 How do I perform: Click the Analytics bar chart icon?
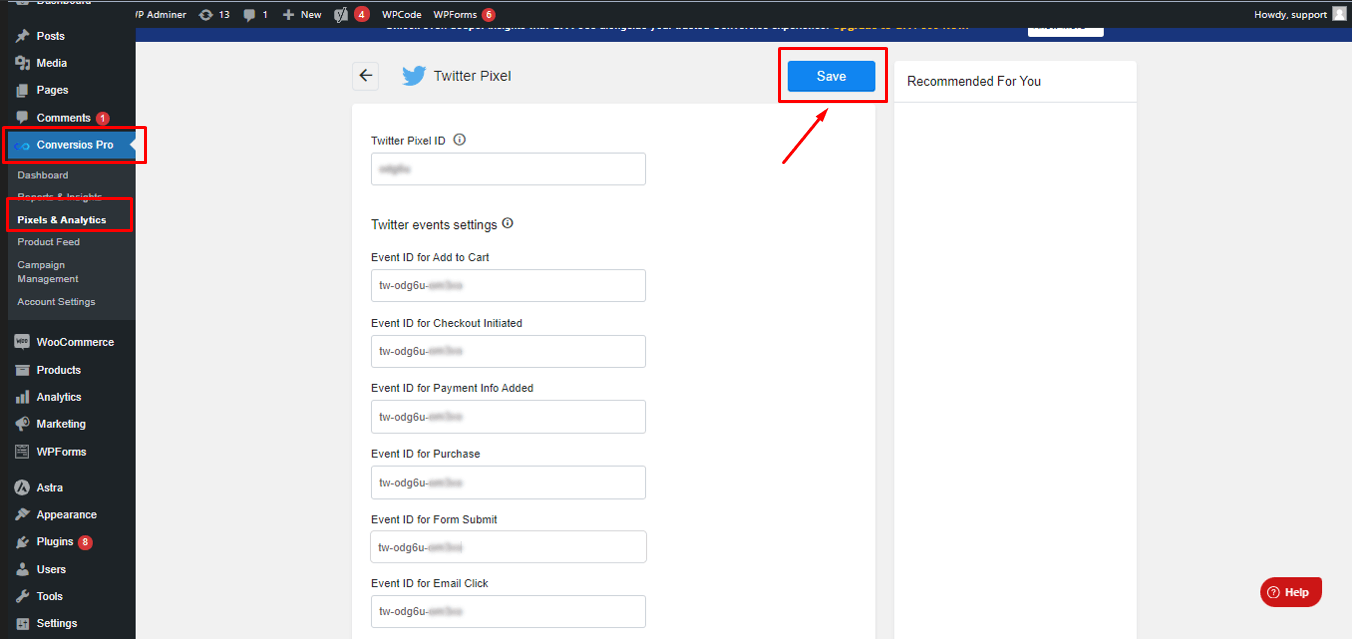(22, 397)
